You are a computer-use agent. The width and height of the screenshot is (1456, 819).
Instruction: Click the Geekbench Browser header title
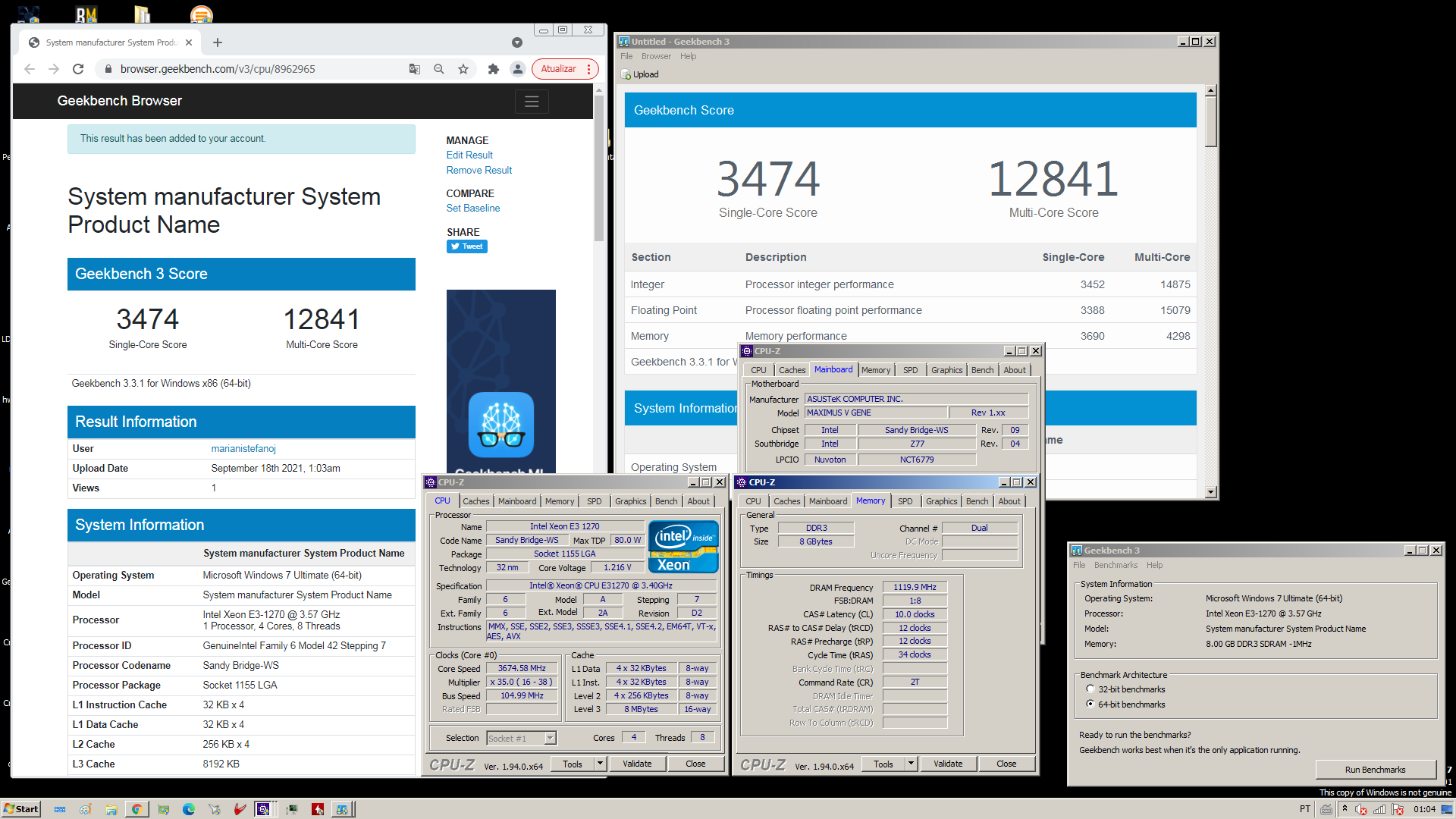pos(120,101)
